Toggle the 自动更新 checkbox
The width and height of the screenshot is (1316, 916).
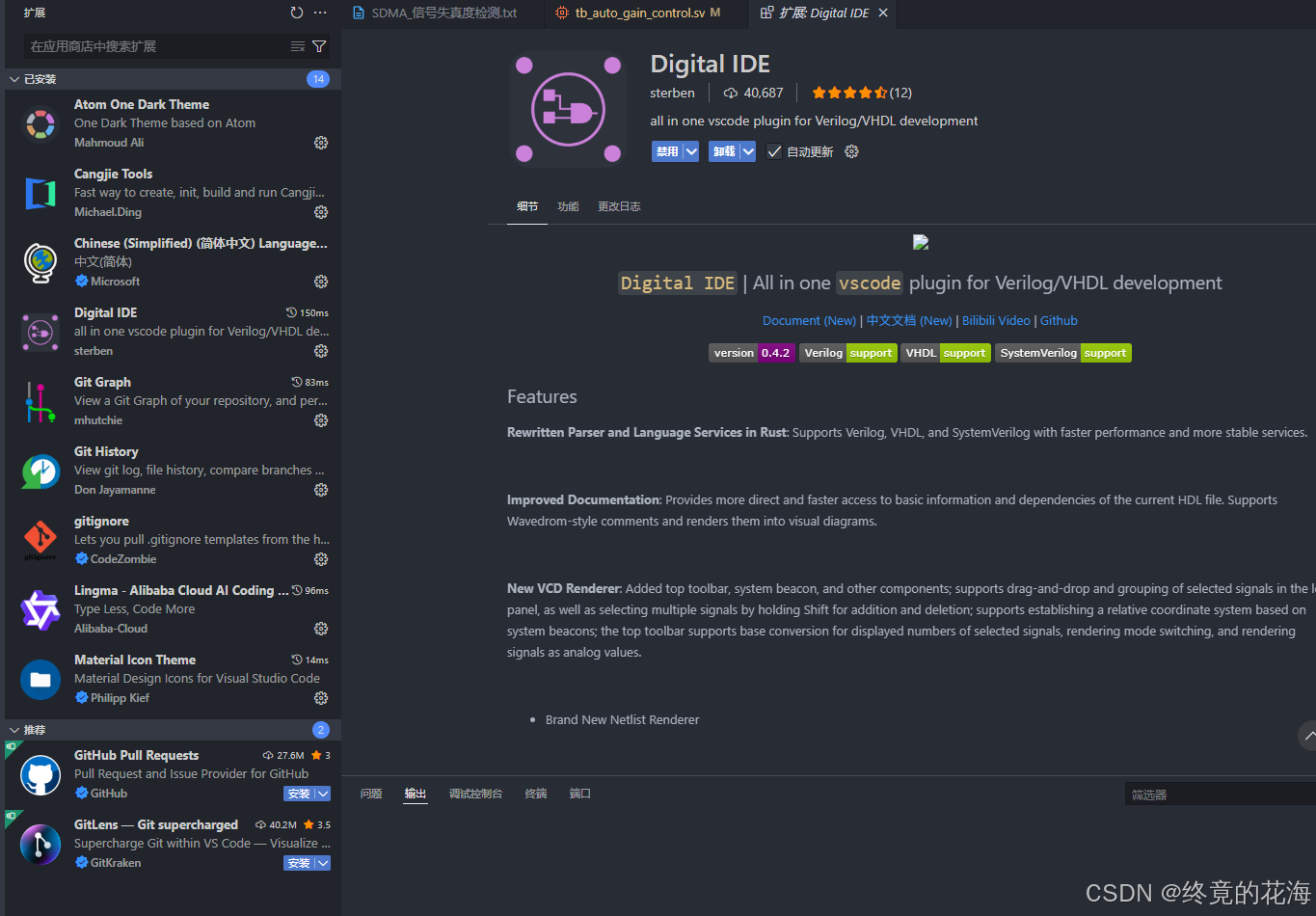[774, 151]
